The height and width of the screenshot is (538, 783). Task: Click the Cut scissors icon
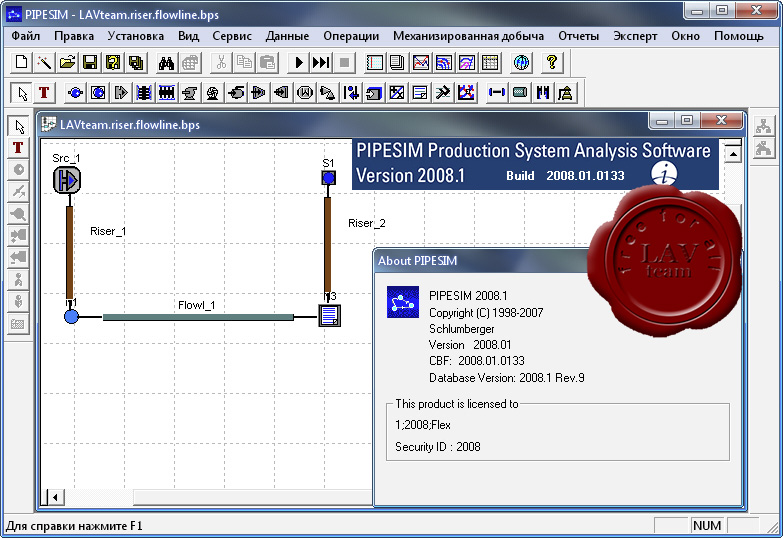coord(221,62)
